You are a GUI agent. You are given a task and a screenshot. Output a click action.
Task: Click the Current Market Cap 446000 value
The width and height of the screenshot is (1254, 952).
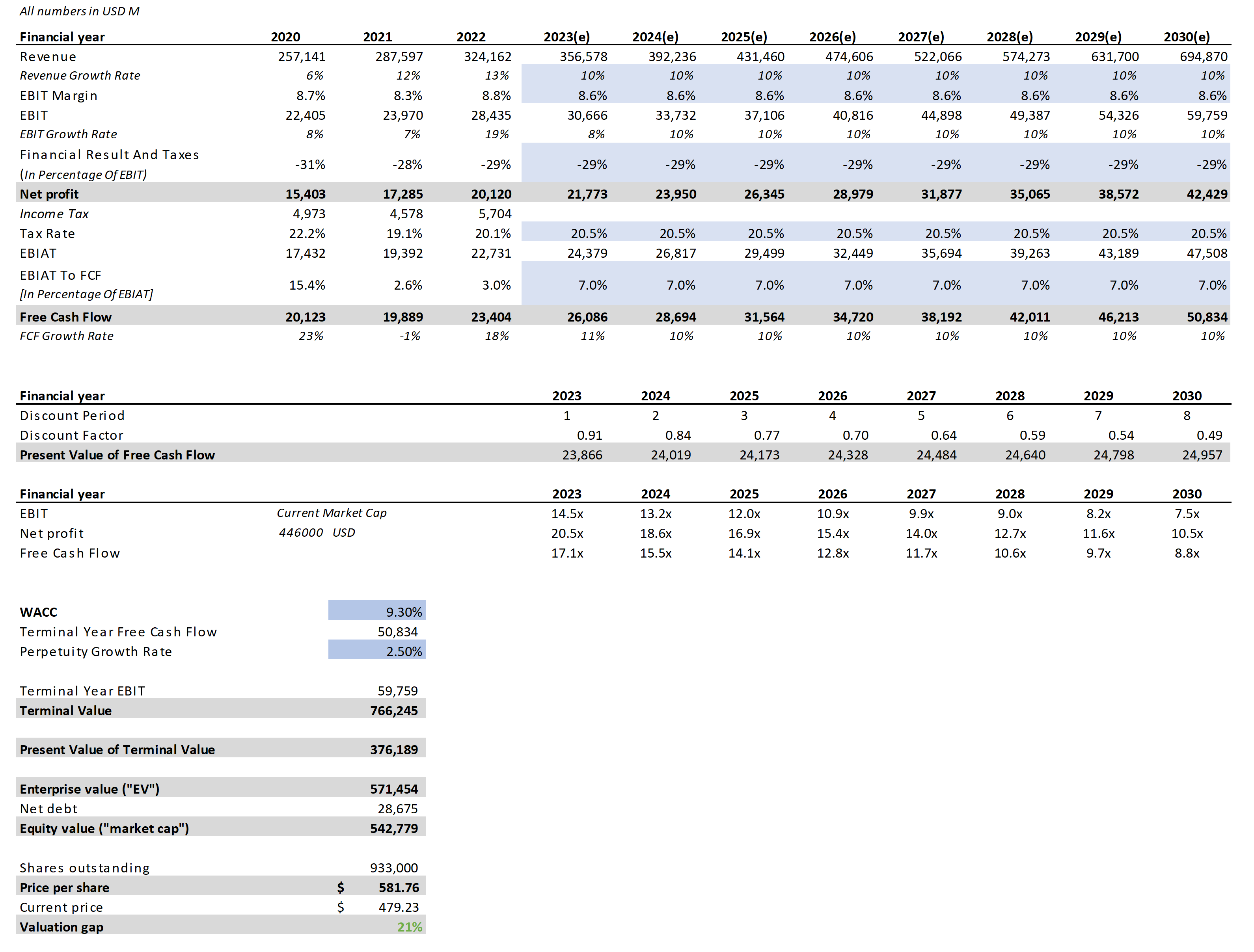click(x=300, y=533)
